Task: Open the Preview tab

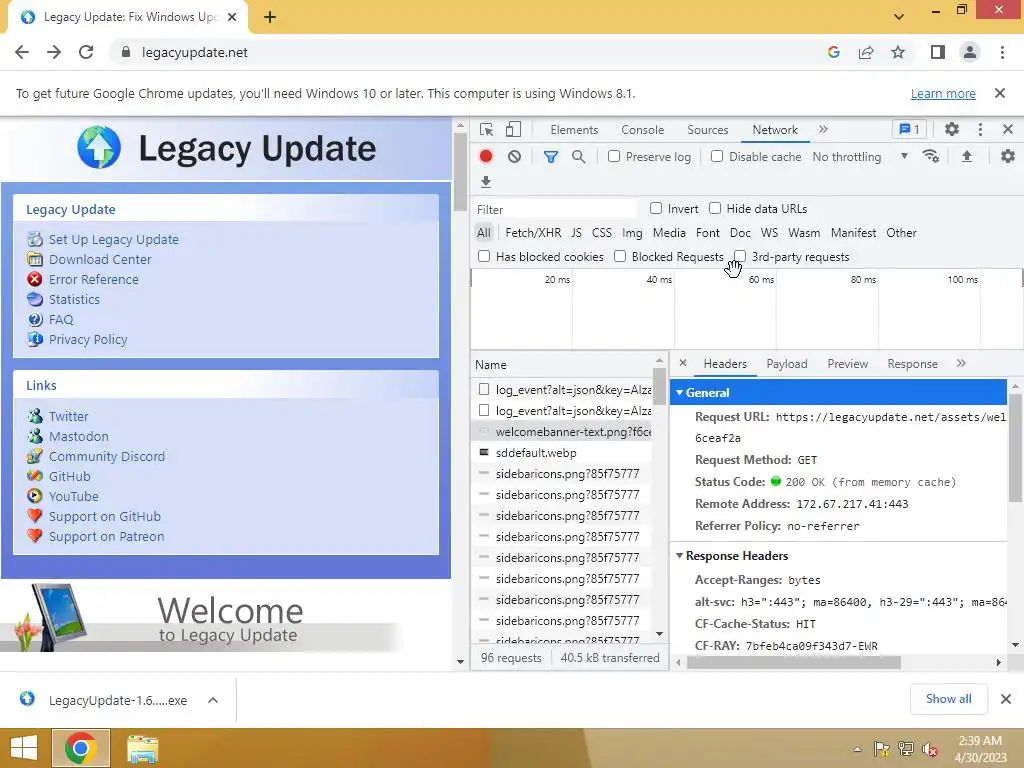Action: (847, 364)
